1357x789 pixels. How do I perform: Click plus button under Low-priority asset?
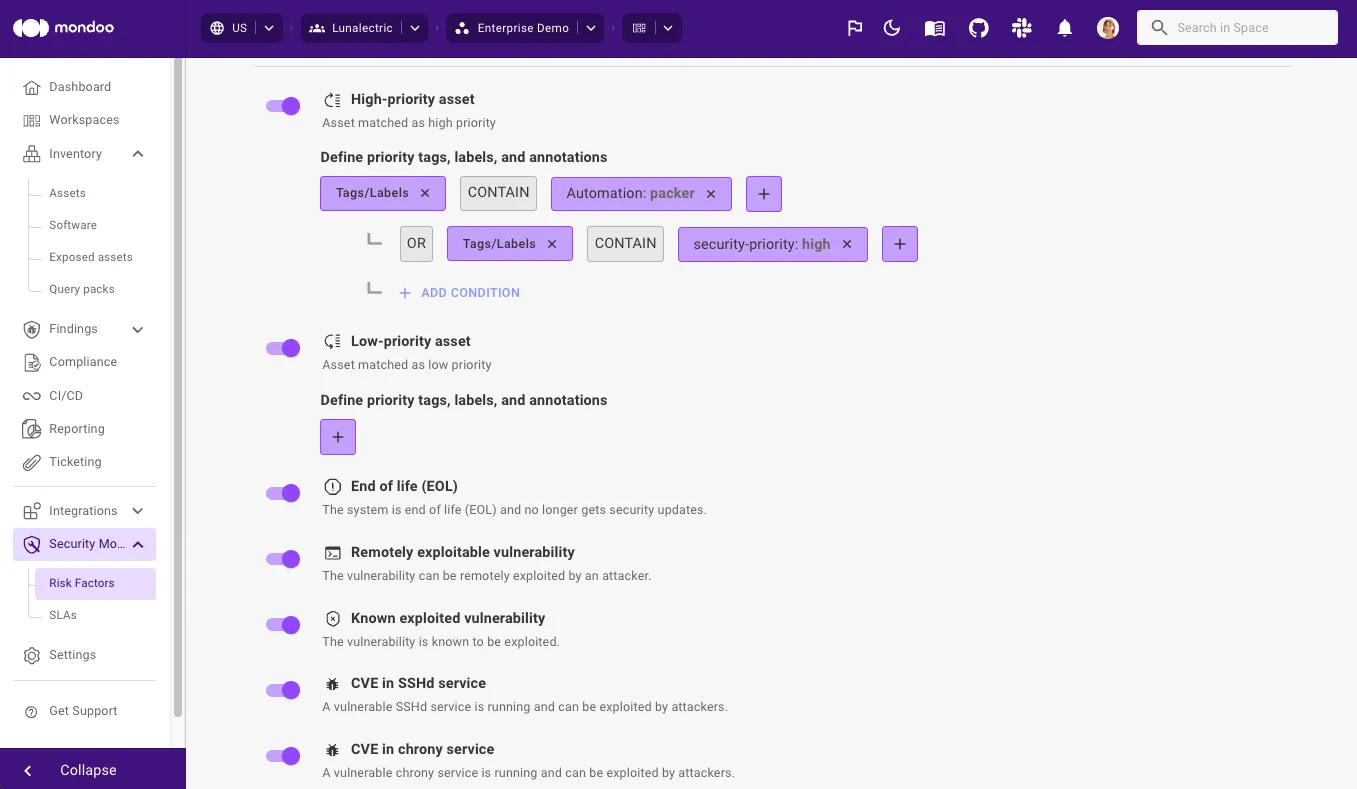click(x=338, y=437)
